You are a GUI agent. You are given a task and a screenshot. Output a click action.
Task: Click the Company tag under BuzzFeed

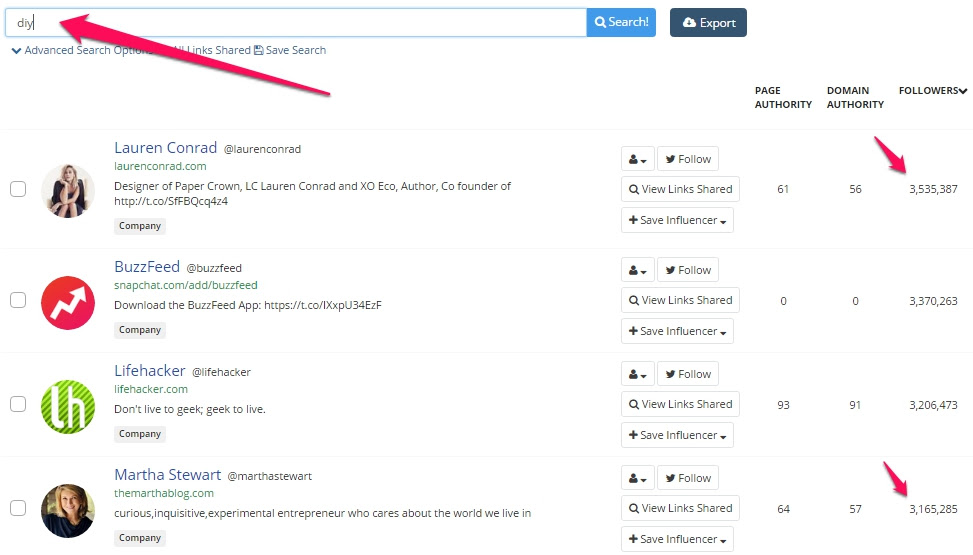point(140,330)
